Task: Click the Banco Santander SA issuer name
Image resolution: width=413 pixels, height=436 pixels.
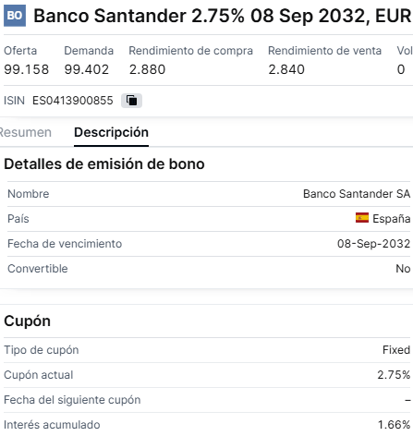Action: point(357,194)
